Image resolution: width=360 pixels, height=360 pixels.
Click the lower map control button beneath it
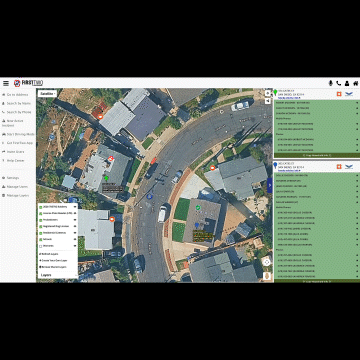click(267, 101)
